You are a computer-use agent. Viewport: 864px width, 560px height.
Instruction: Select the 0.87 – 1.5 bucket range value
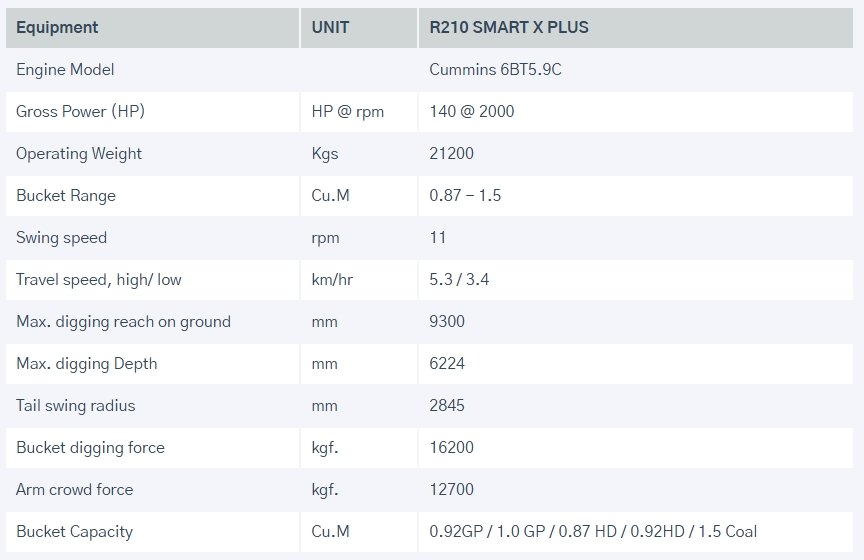pyautogui.click(x=465, y=196)
